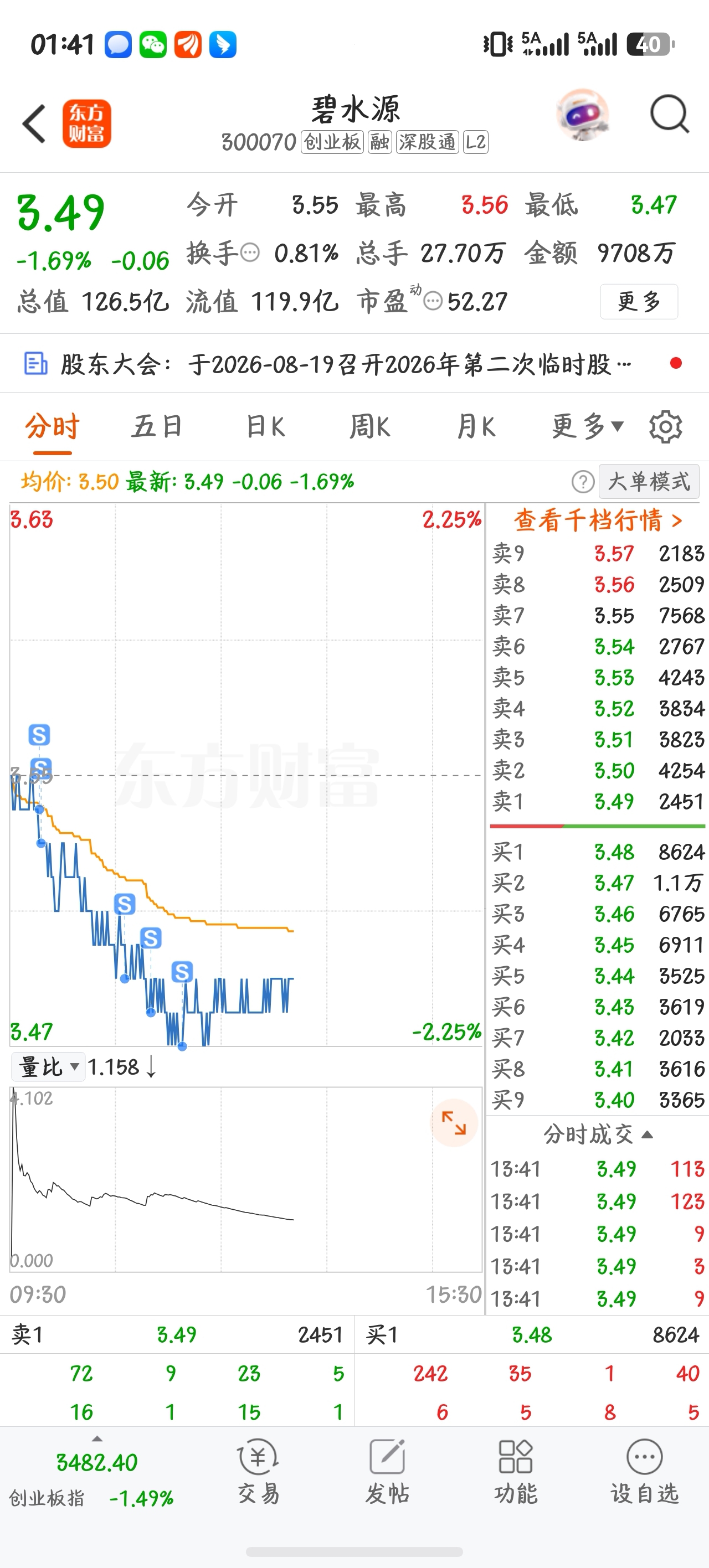
Task: Tap the help question mark near 大单模式
Action: click(x=583, y=482)
